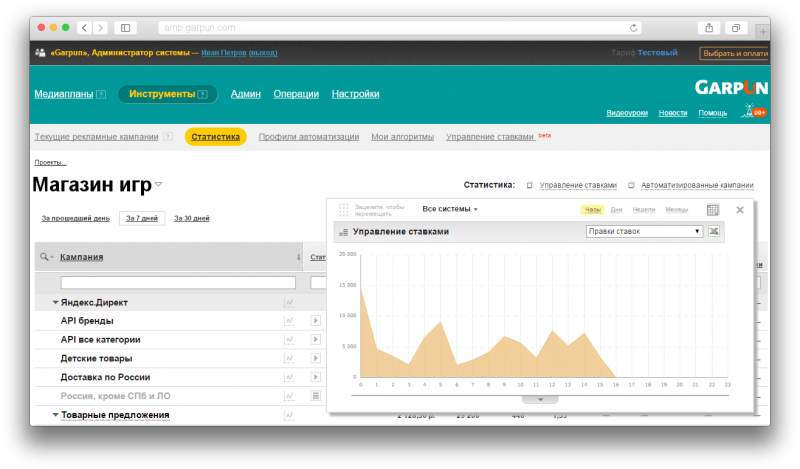Click the calendar date picker icon
Screen dimensions: 800x469
pos(713,210)
